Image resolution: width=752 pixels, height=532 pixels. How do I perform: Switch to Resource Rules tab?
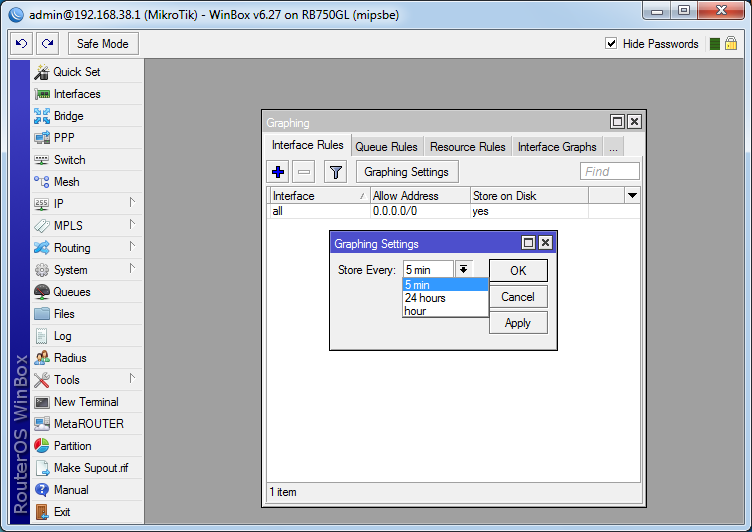[468, 147]
